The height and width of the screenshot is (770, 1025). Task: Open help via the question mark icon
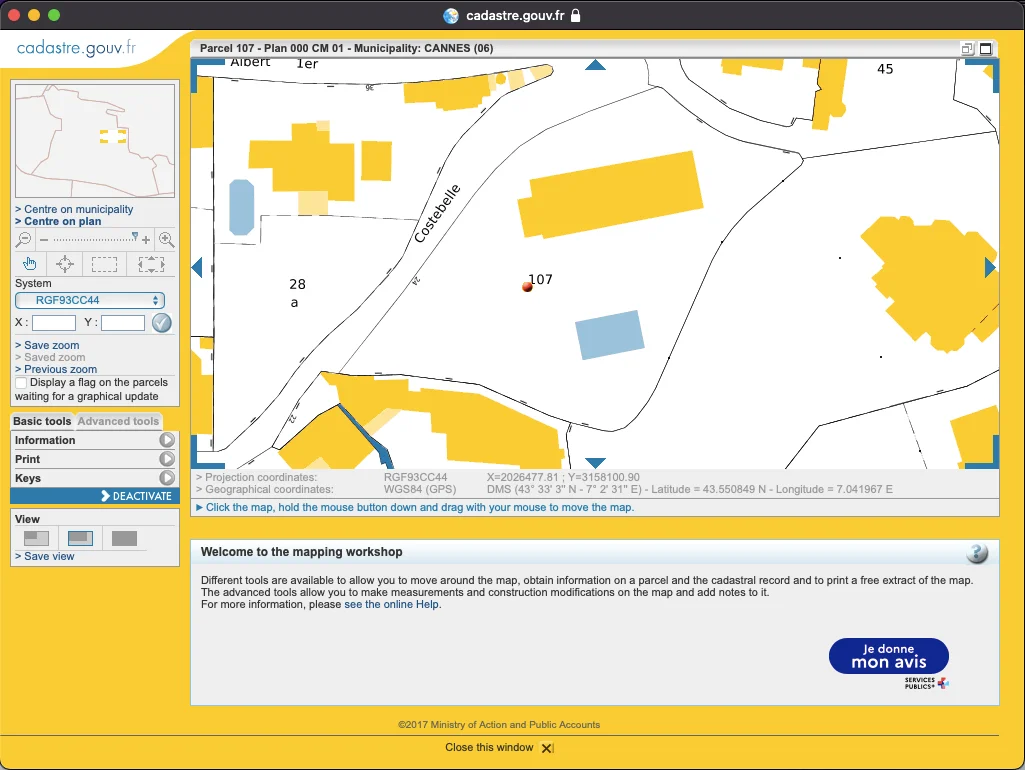pos(977,554)
